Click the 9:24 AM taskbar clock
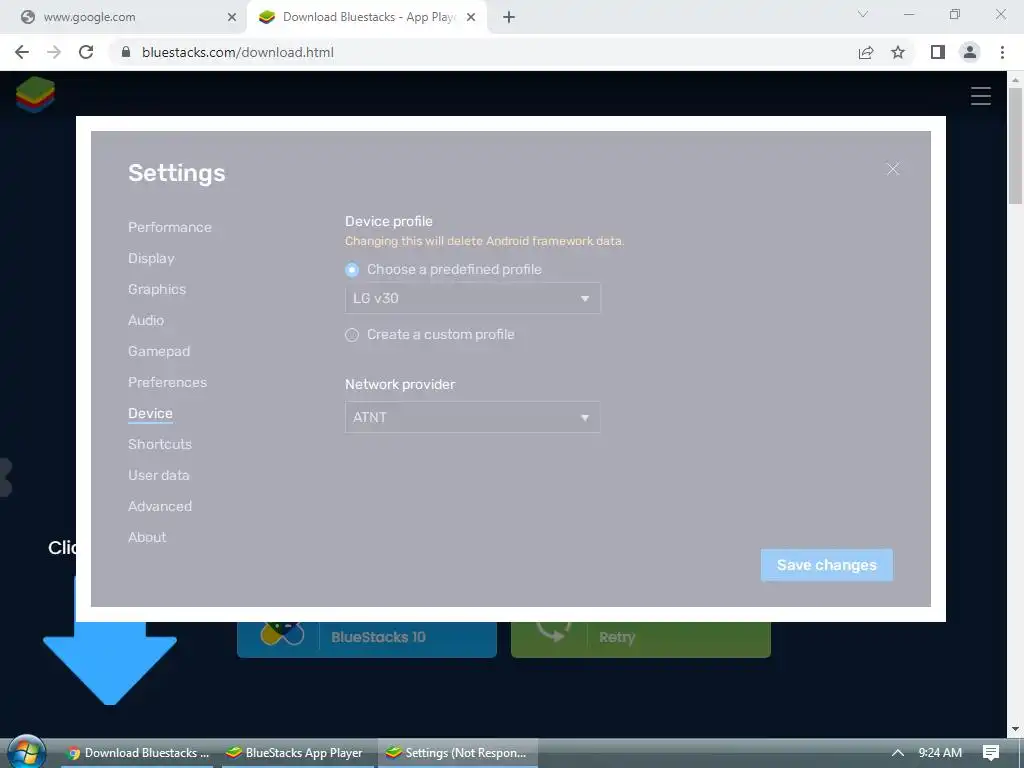The width and height of the screenshot is (1024, 768). pyautogui.click(x=940, y=753)
